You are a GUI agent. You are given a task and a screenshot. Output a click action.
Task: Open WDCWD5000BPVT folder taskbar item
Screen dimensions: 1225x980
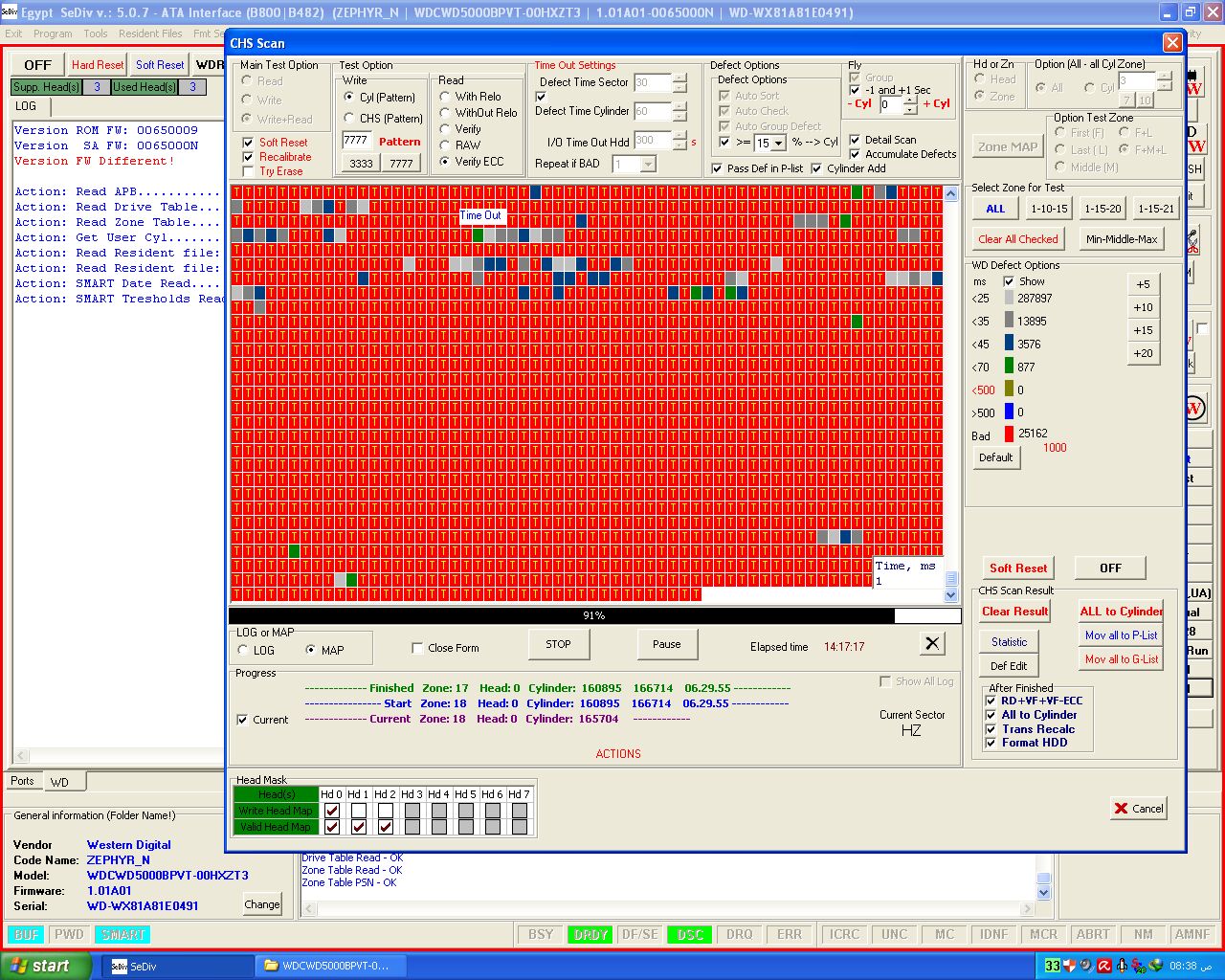pyautogui.click(x=331, y=966)
